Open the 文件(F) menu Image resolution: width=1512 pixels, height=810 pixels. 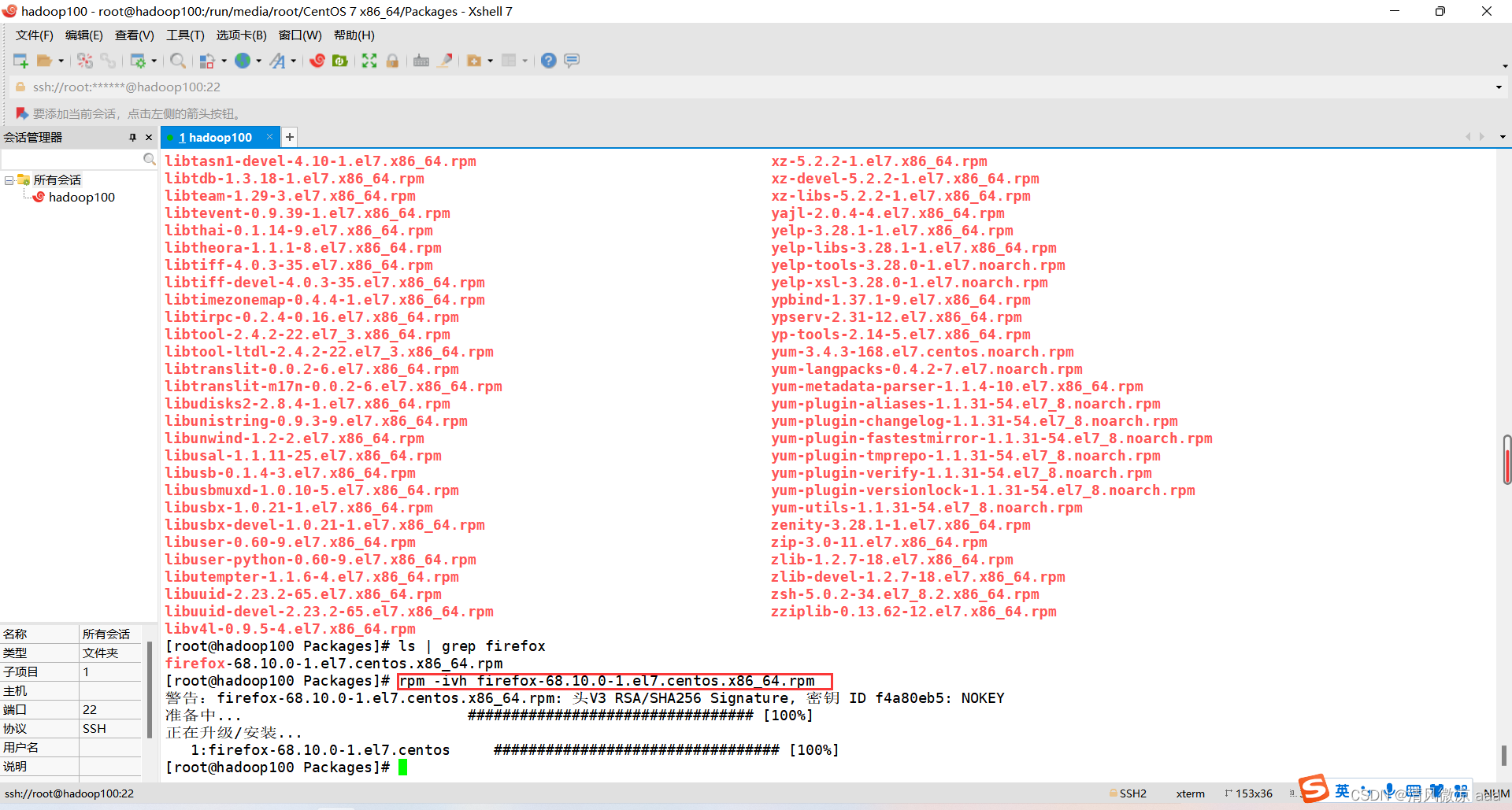pyautogui.click(x=34, y=35)
